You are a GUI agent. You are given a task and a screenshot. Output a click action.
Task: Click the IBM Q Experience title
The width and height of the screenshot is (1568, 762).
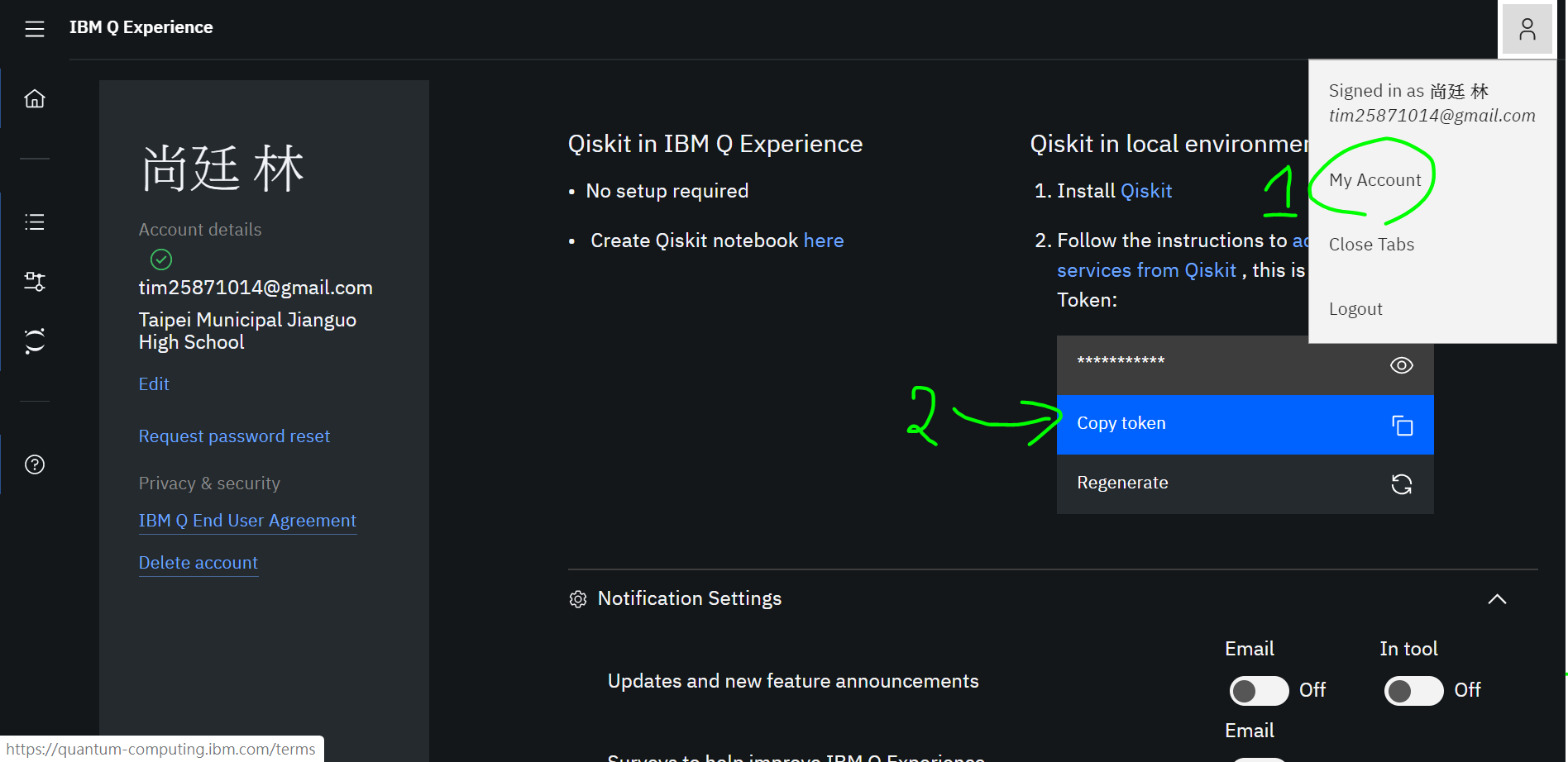(x=141, y=27)
